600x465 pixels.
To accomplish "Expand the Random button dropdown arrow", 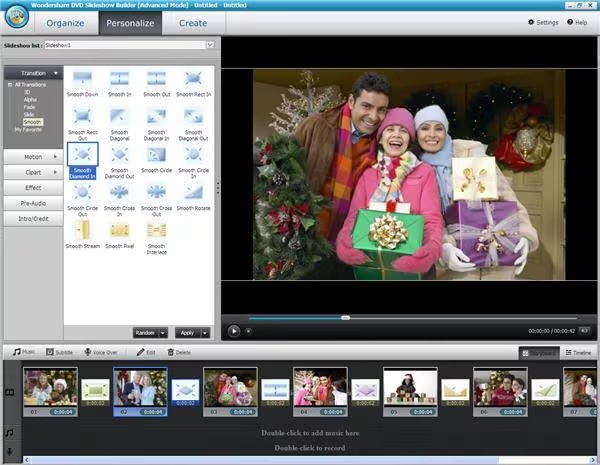I will [x=163, y=333].
